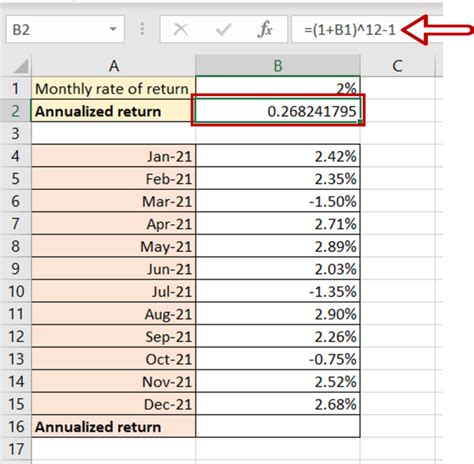
Task: Select the Jun-21 cell
Action: (x=114, y=269)
